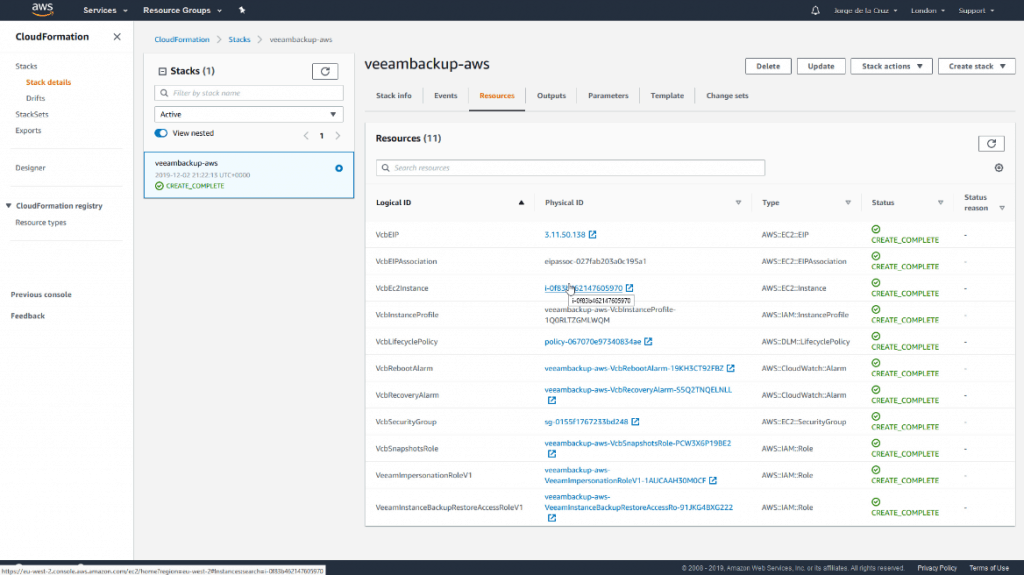The width and height of the screenshot is (1024, 575).
Task: Switch to the Stack info tab
Action: pyautogui.click(x=394, y=96)
